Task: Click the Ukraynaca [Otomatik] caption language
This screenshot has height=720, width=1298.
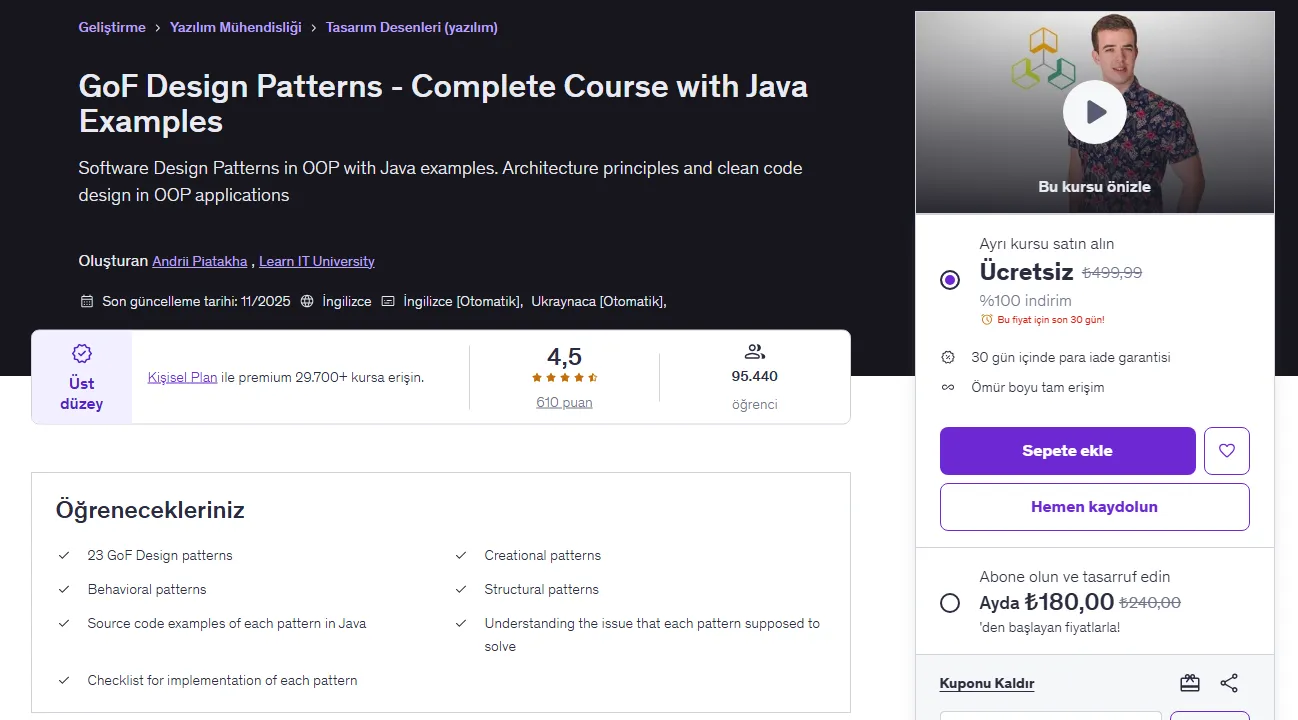Action: (x=599, y=301)
